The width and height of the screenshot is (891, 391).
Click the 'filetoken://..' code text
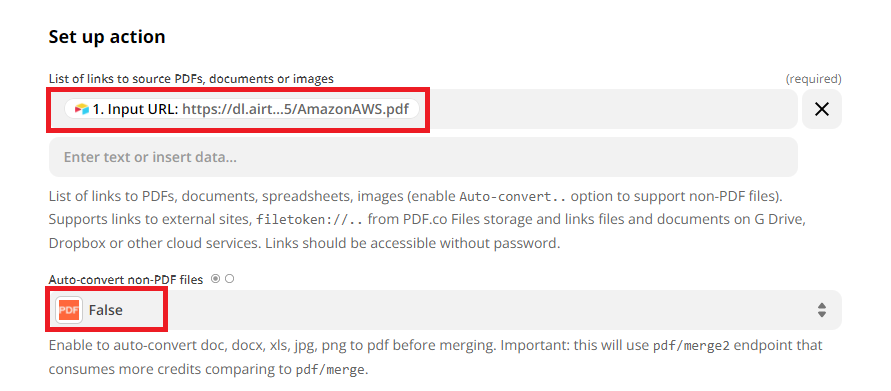click(309, 221)
